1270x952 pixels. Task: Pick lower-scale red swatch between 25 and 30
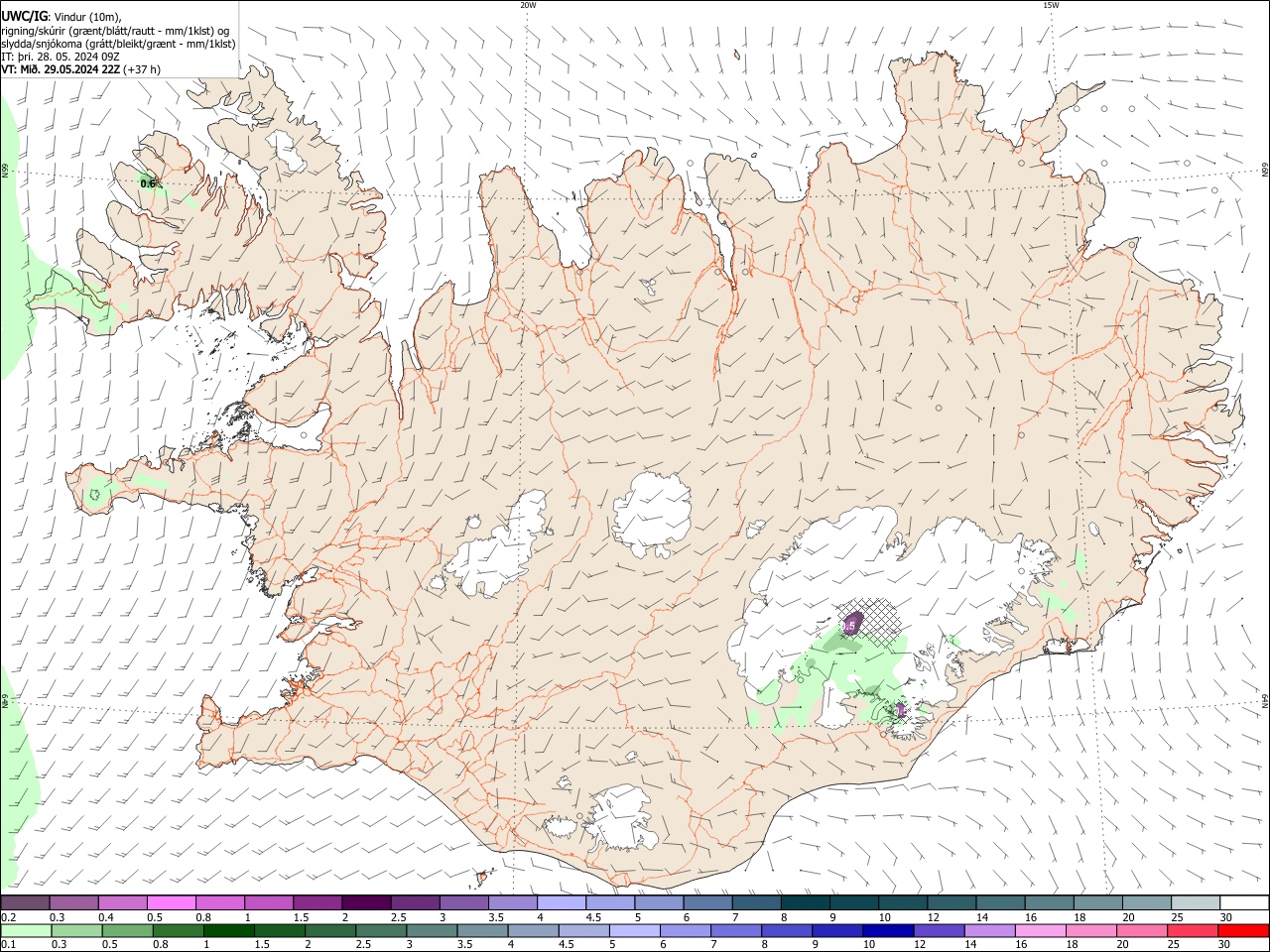[1192, 930]
